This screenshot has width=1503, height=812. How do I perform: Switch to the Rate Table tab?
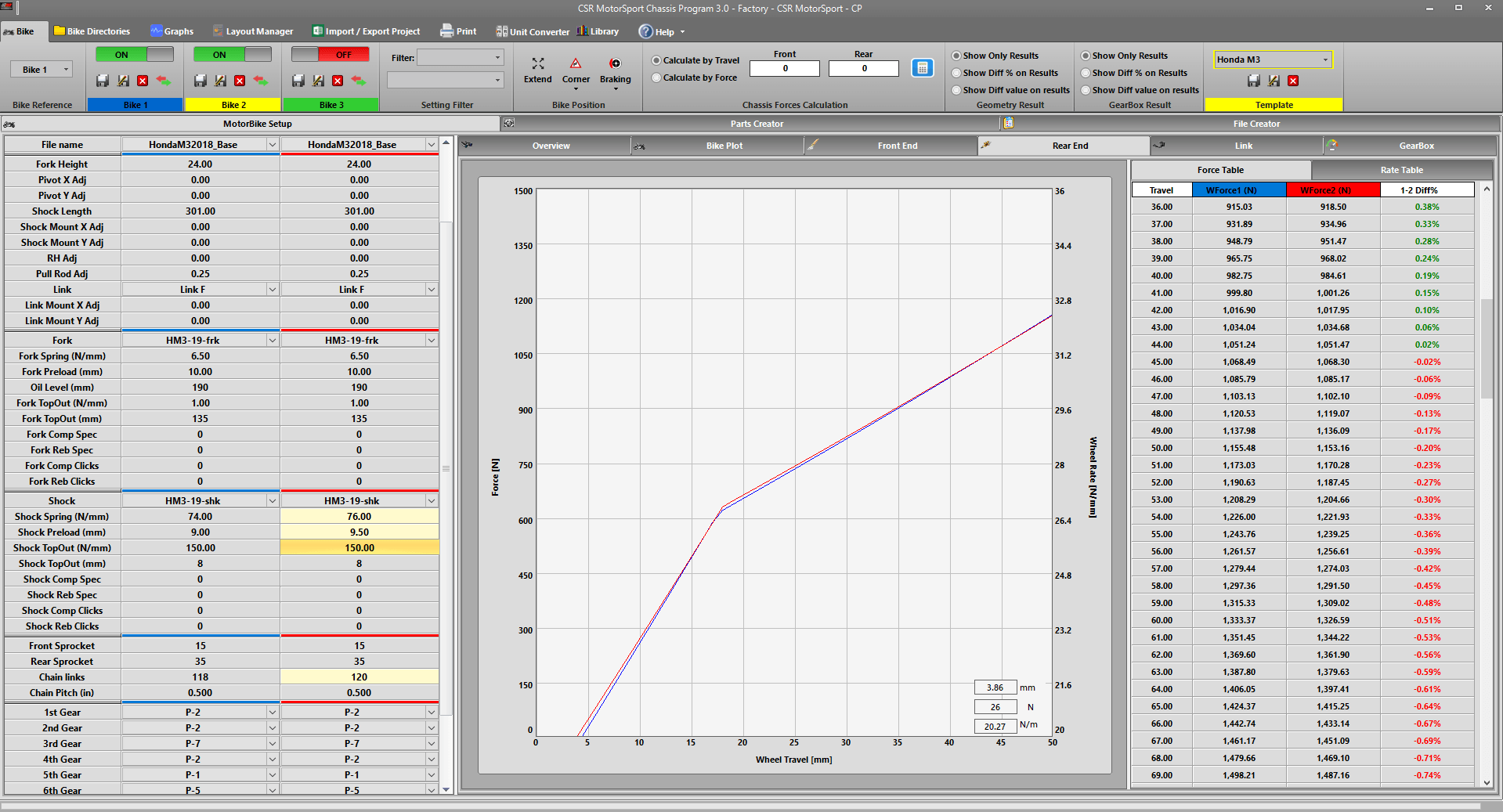pos(1401,170)
